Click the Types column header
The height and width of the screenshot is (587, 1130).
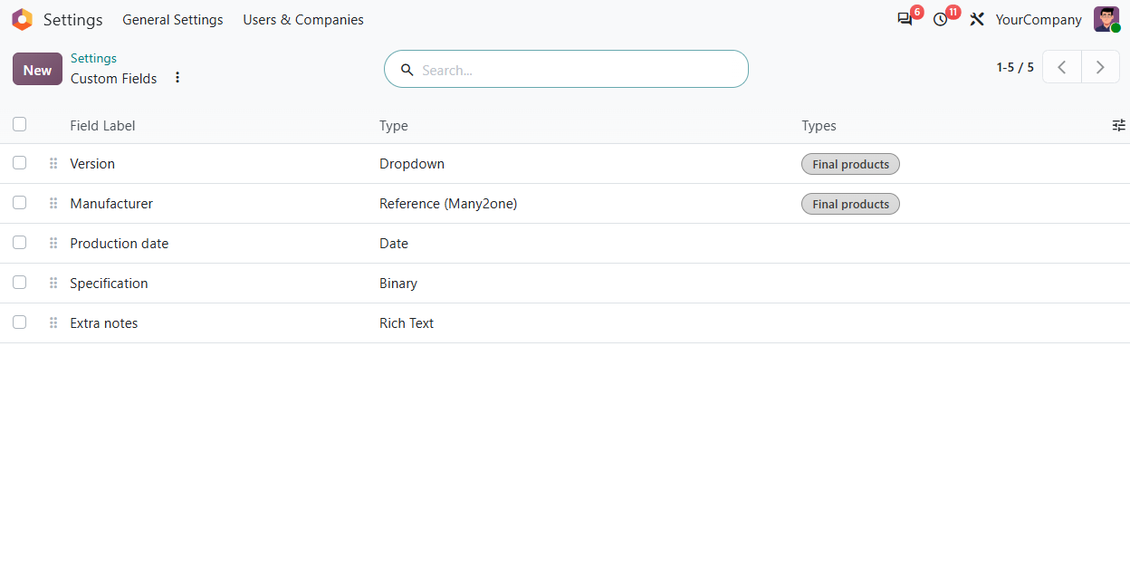click(x=819, y=125)
